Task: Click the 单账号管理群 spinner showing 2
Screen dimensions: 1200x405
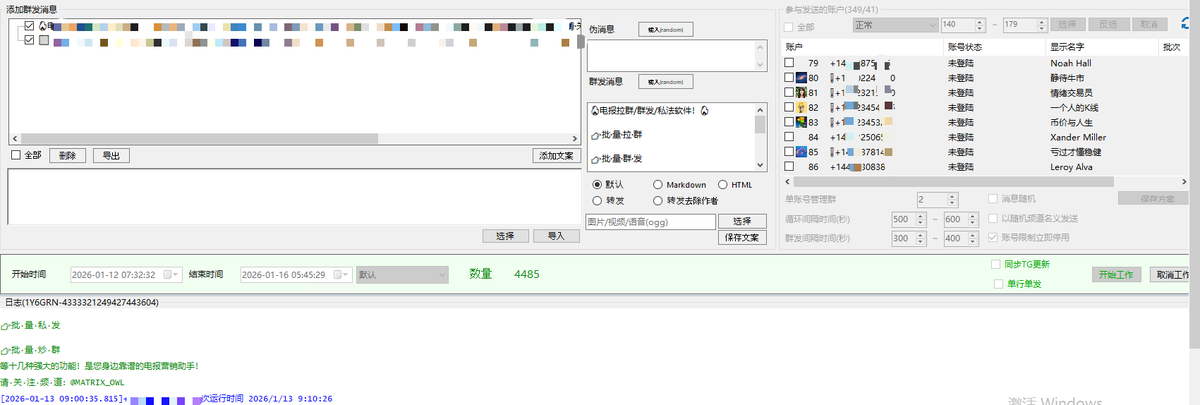Action: (939, 199)
